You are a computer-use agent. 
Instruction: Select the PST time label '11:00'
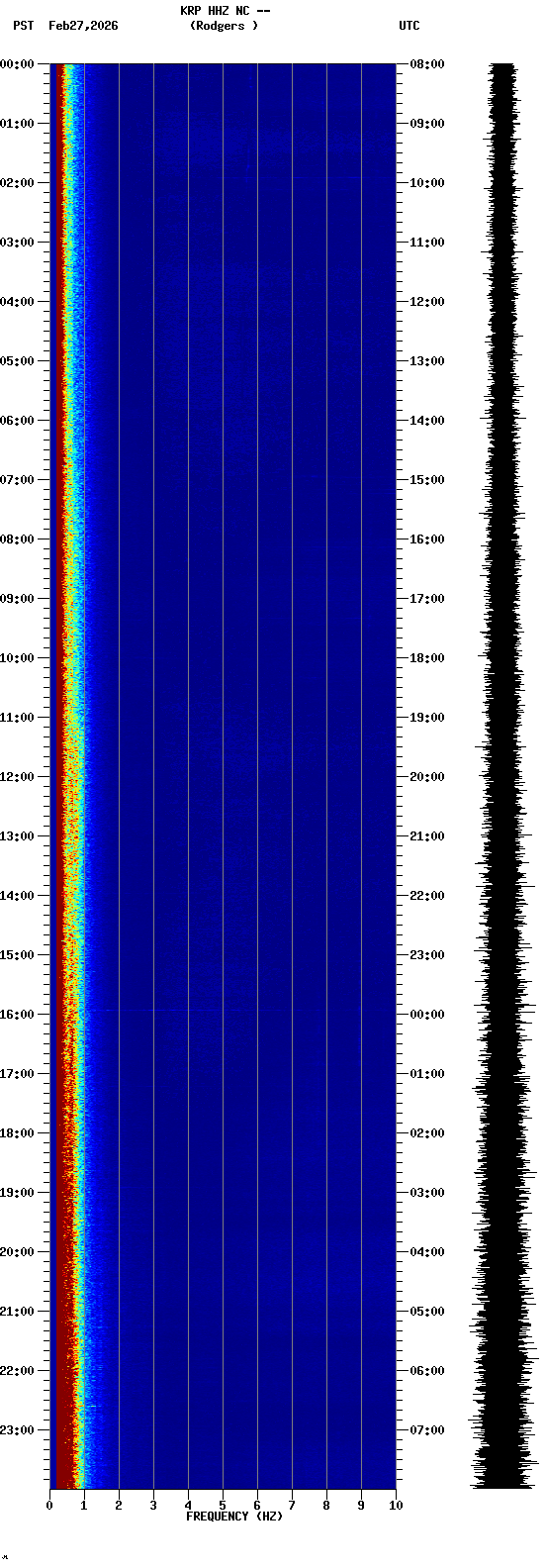17,718
